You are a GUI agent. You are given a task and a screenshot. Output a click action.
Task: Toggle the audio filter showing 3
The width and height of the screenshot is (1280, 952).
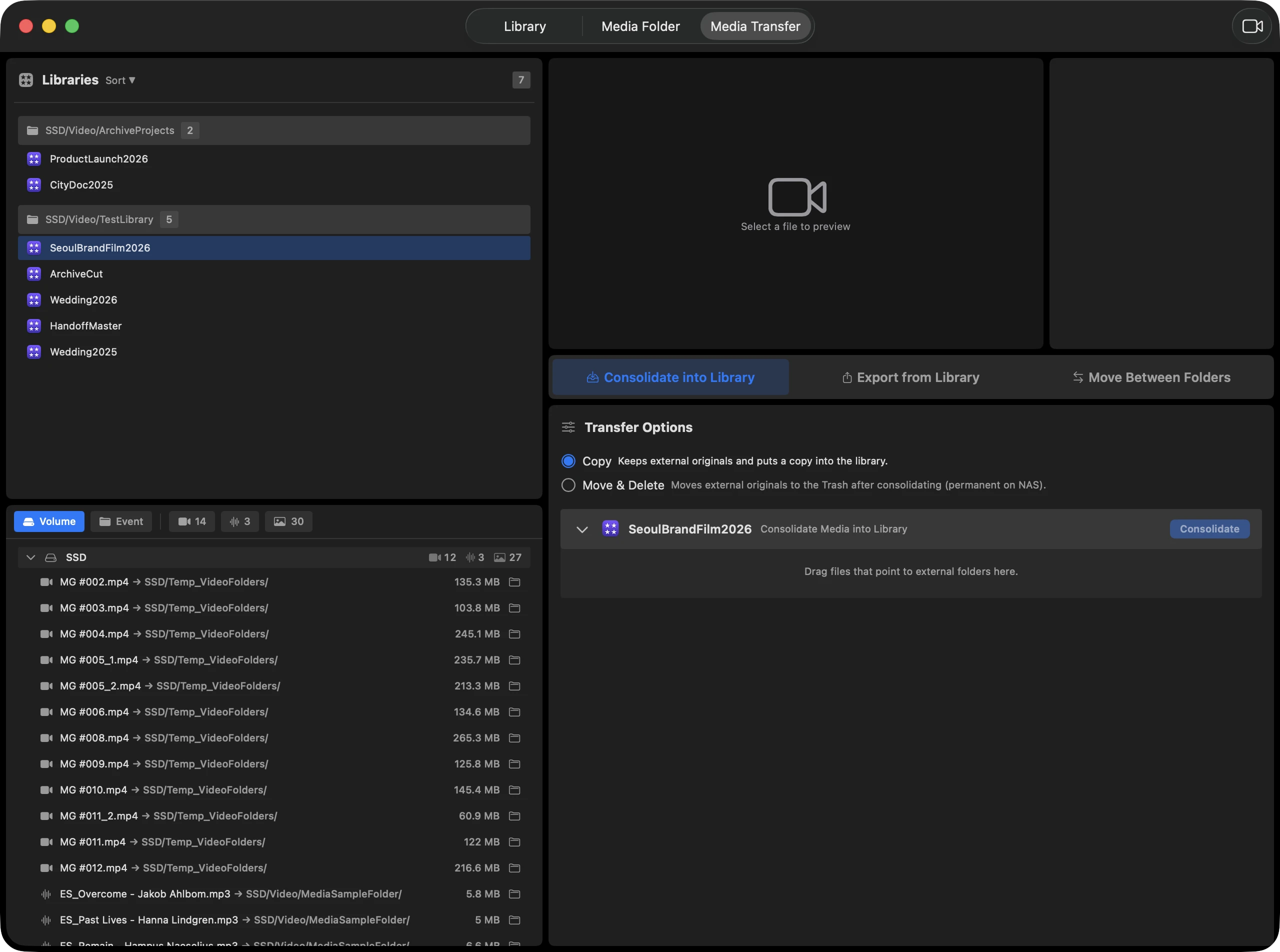point(239,521)
